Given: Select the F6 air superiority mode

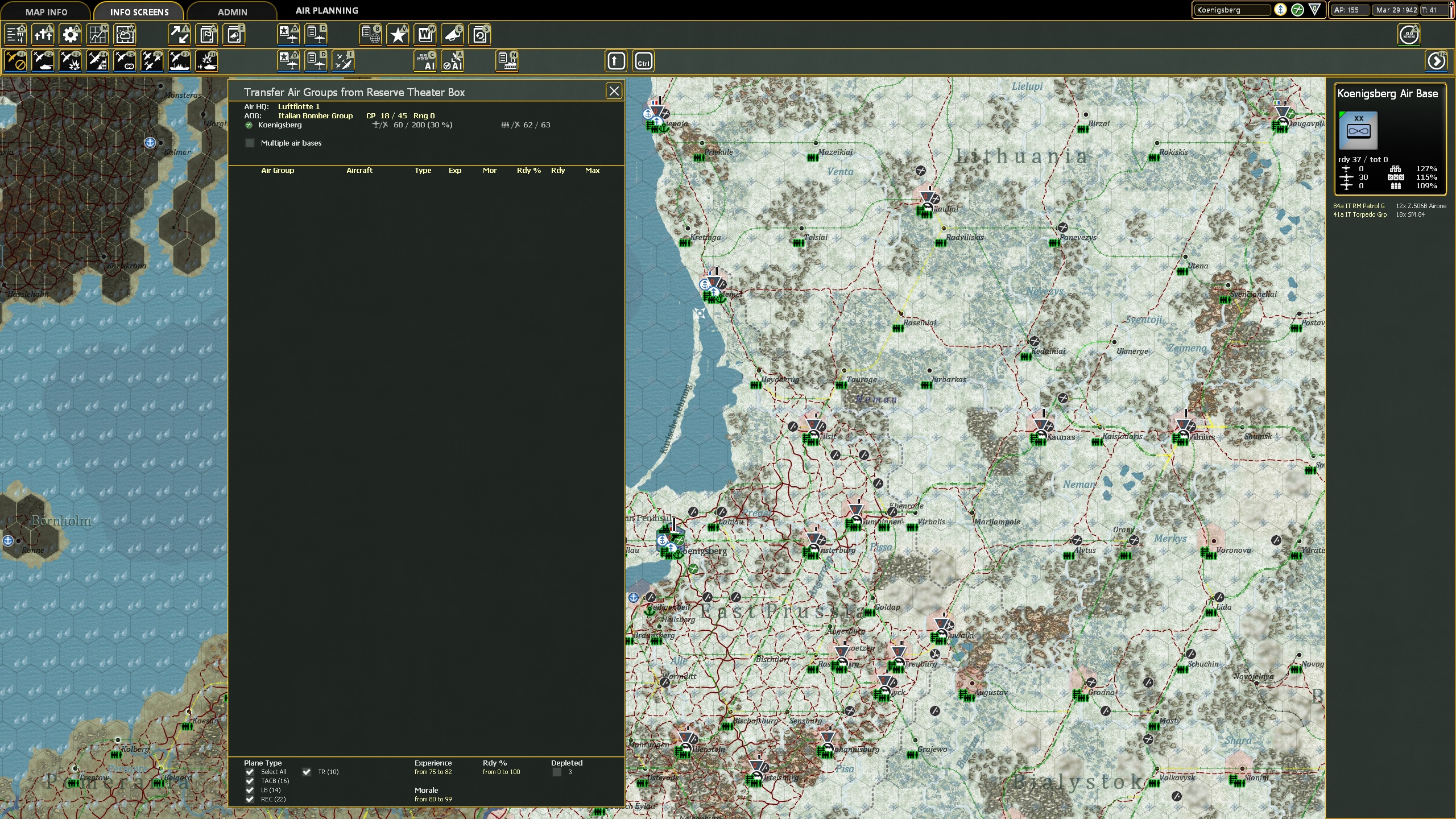Looking at the screenshot, I should coord(152,61).
